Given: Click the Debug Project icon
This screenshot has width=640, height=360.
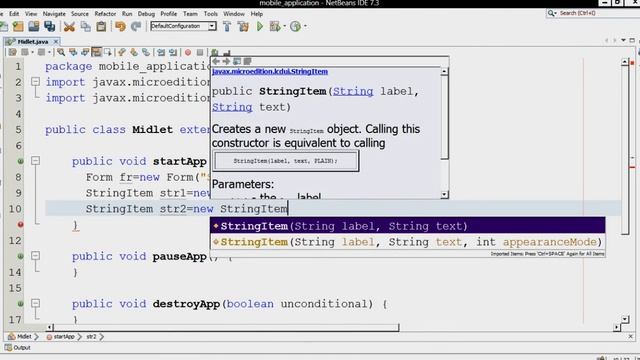Looking at the screenshot, I should pyautogui.click(x=275, y=27).
